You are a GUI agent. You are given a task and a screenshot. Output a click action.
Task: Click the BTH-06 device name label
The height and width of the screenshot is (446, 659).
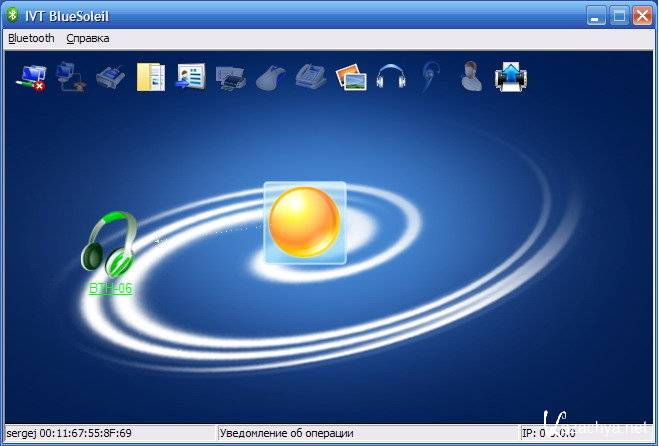coord(110,289)
